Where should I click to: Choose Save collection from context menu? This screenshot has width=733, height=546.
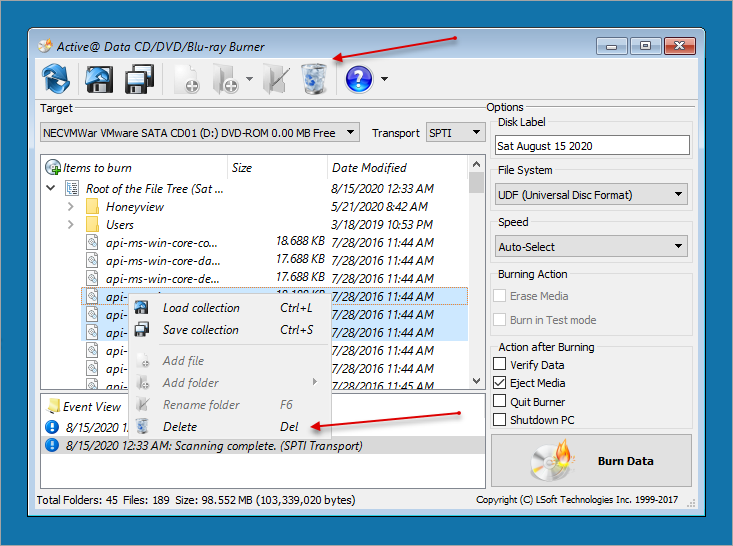click(230, 330)
